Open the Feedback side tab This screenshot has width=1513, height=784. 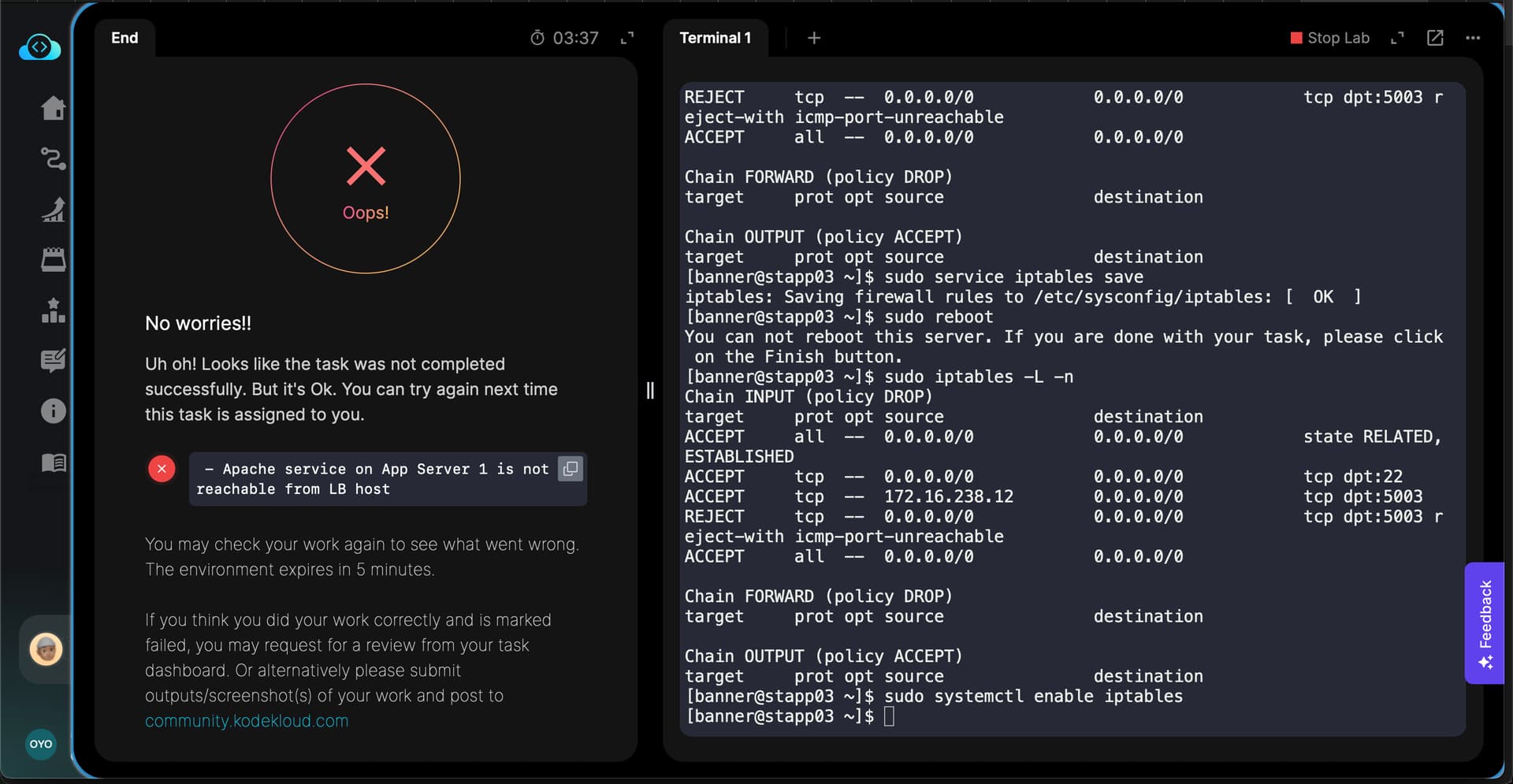pos(1485,622)
